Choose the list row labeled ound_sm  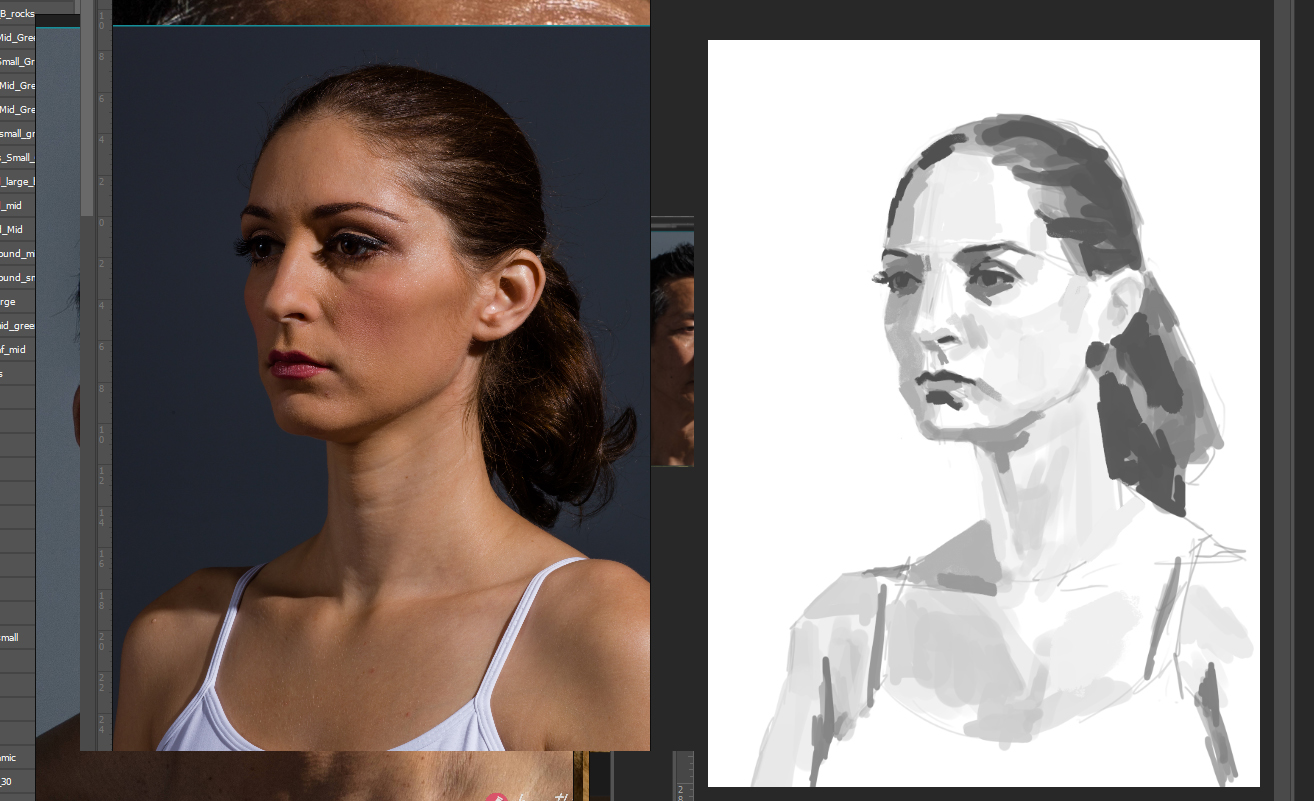tap(17, 278)
